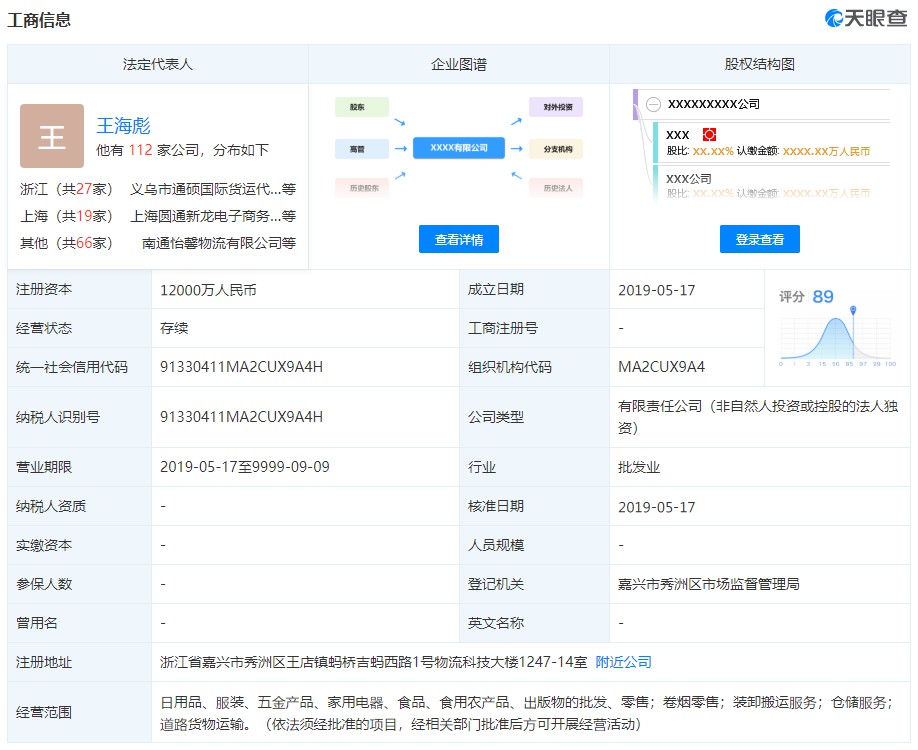The image size is (918, 750).
Task: Open the 附近公司 link
Action: pyautogui.click(x=622, y=662)
